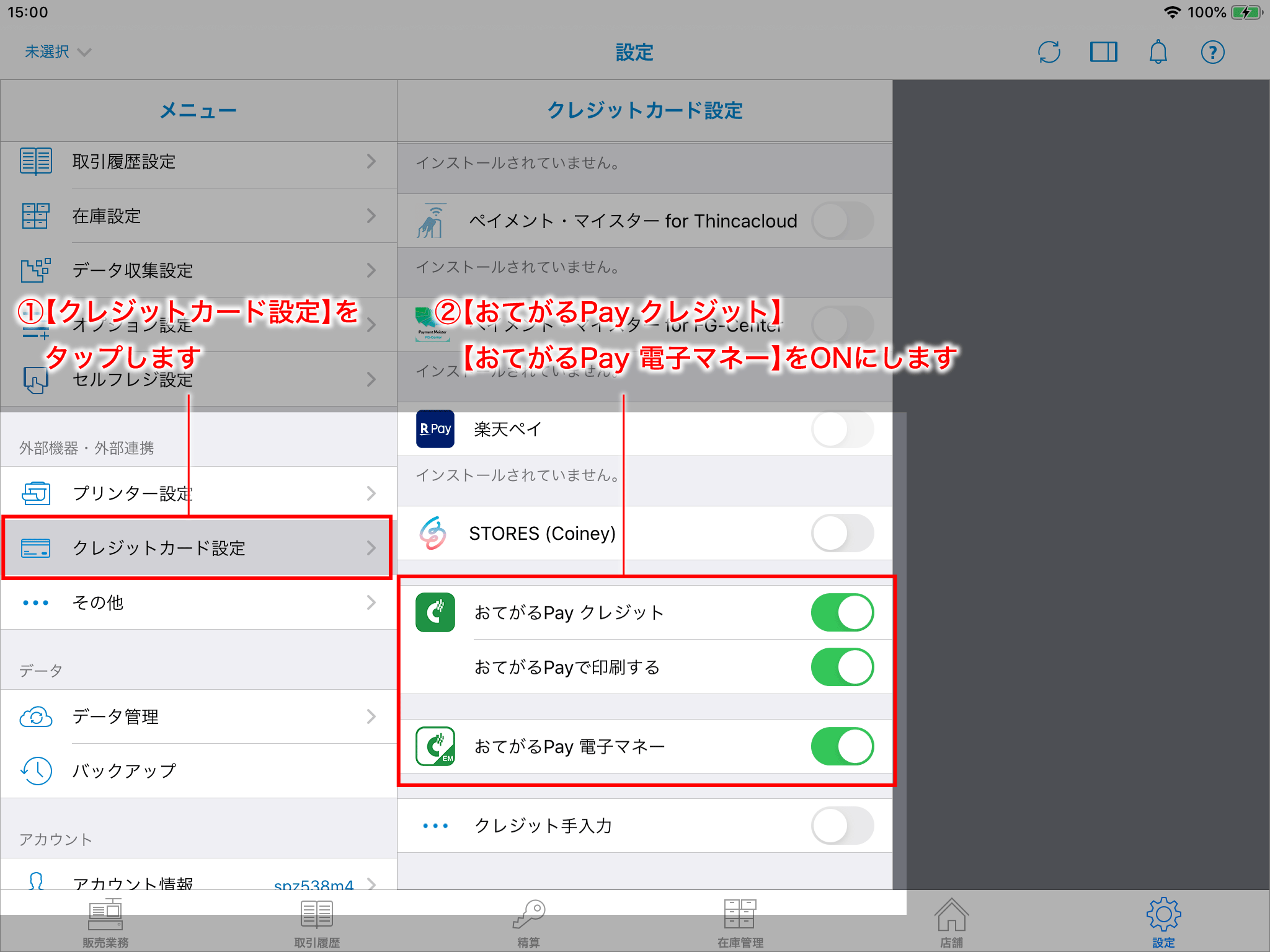Image resolution: width=1270 pixels, height=952 pixels.
Task: Toggle STORES (Coiney) switch
Action: [842, 533]
